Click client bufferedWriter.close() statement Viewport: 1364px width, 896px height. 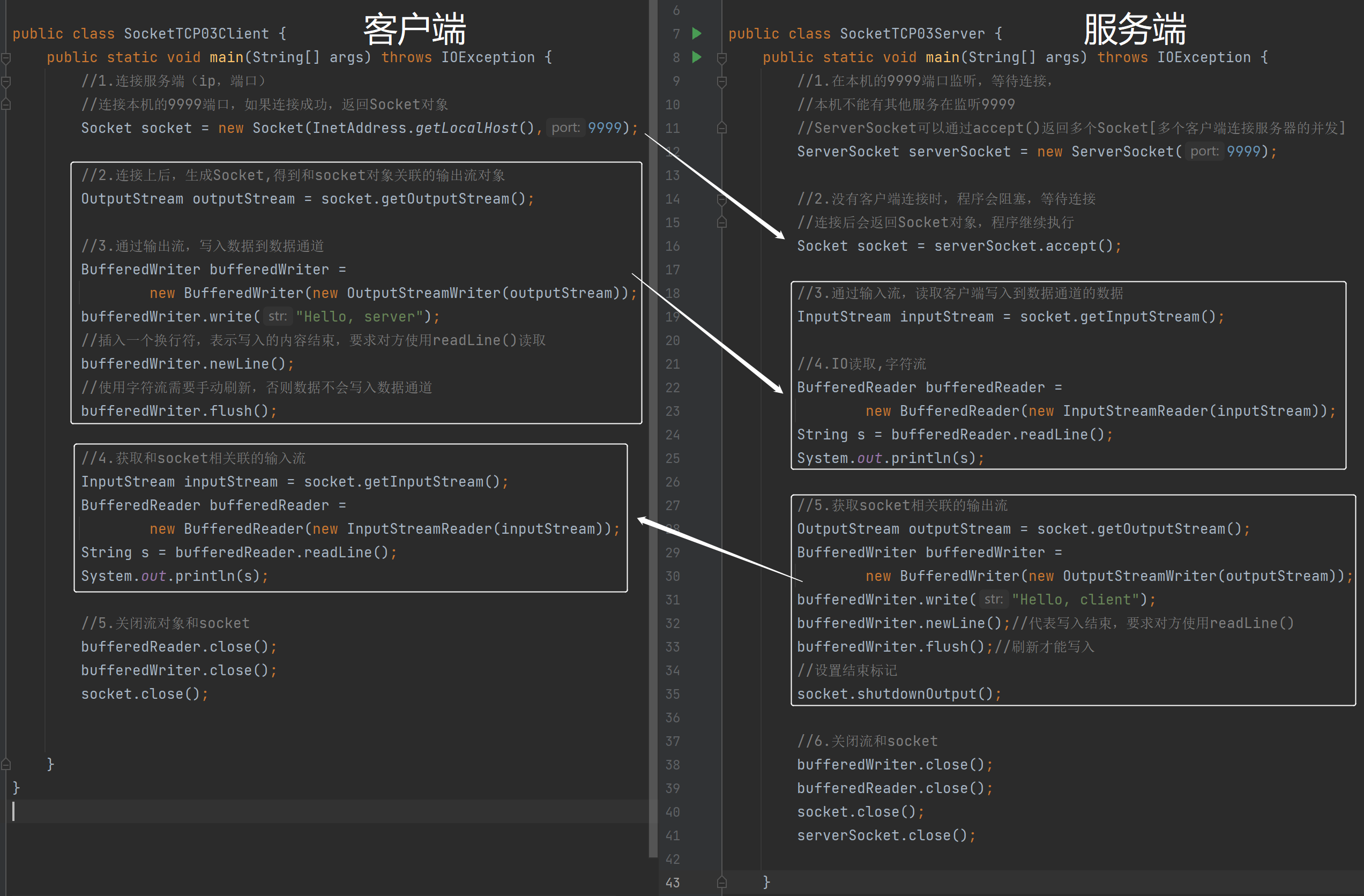click(179, 670)
